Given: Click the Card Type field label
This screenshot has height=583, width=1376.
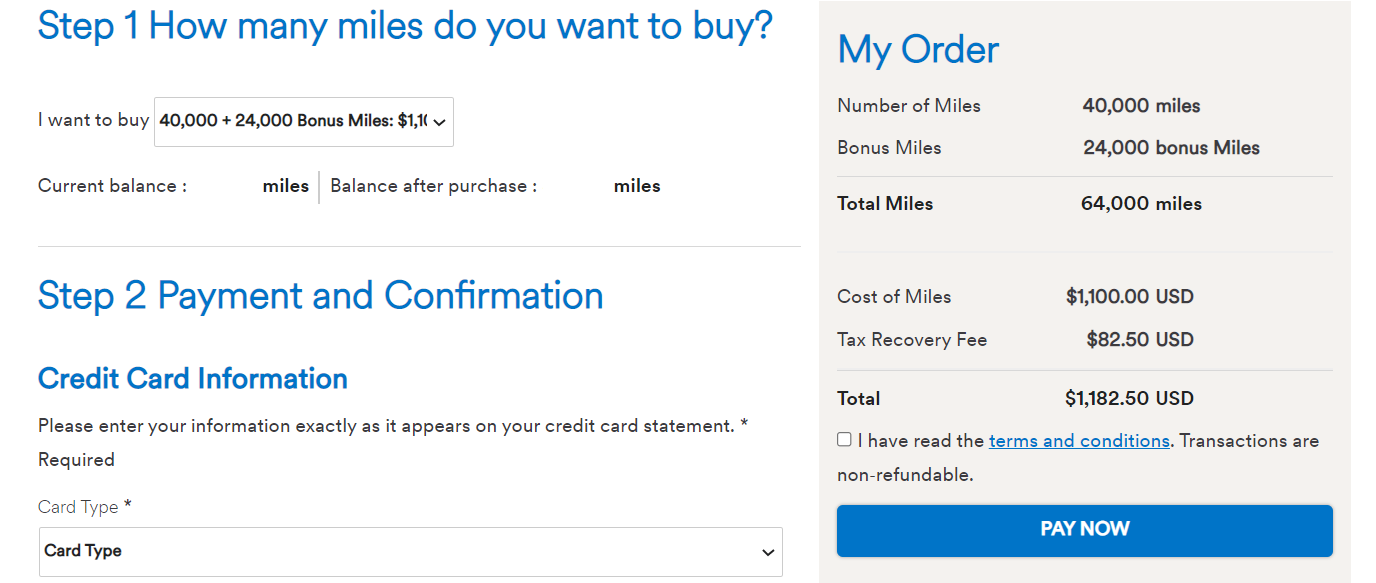Looking at the screenshot, I should pos(79,507).
